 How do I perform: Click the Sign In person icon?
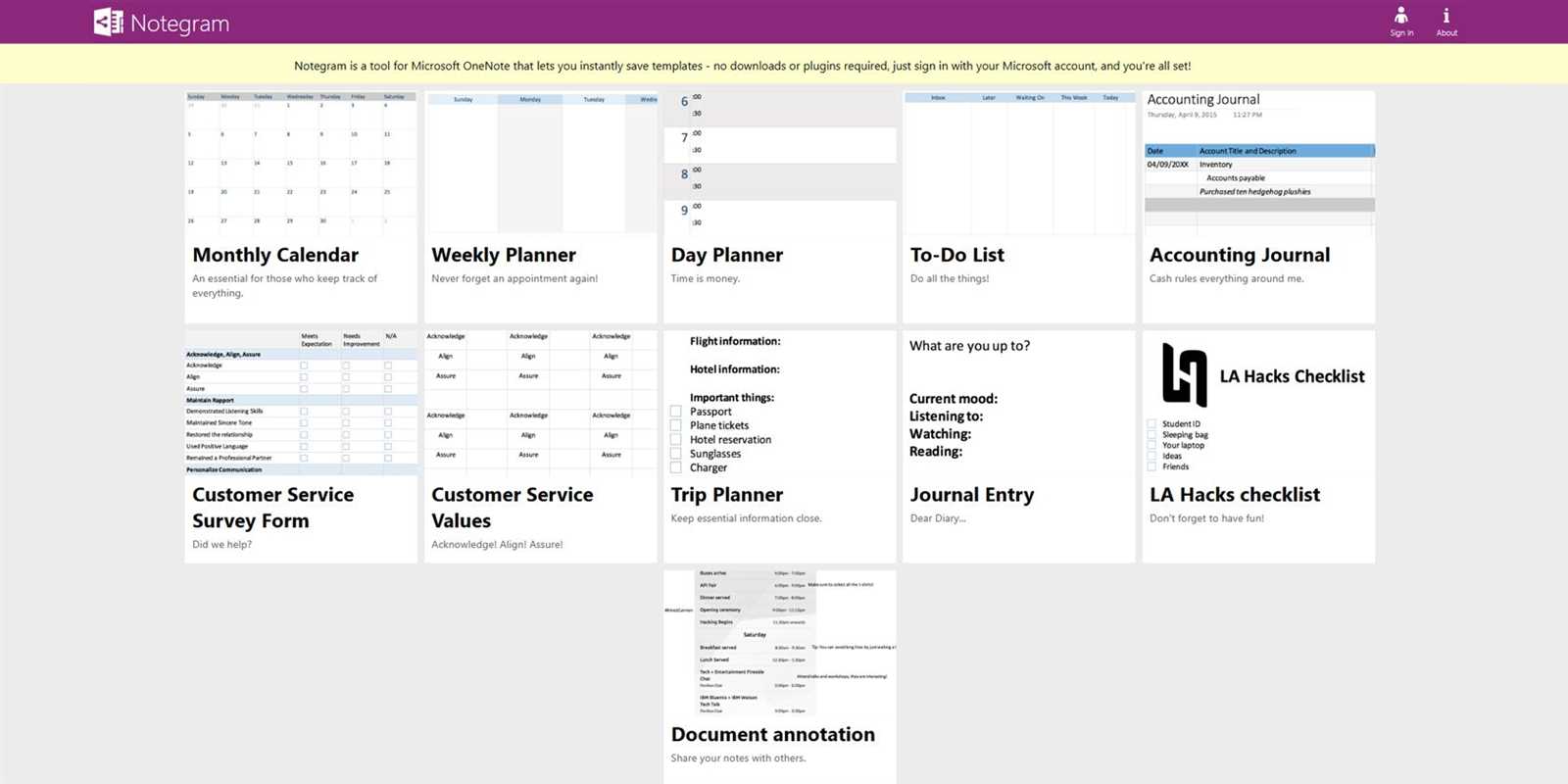tap(1401, 15)
